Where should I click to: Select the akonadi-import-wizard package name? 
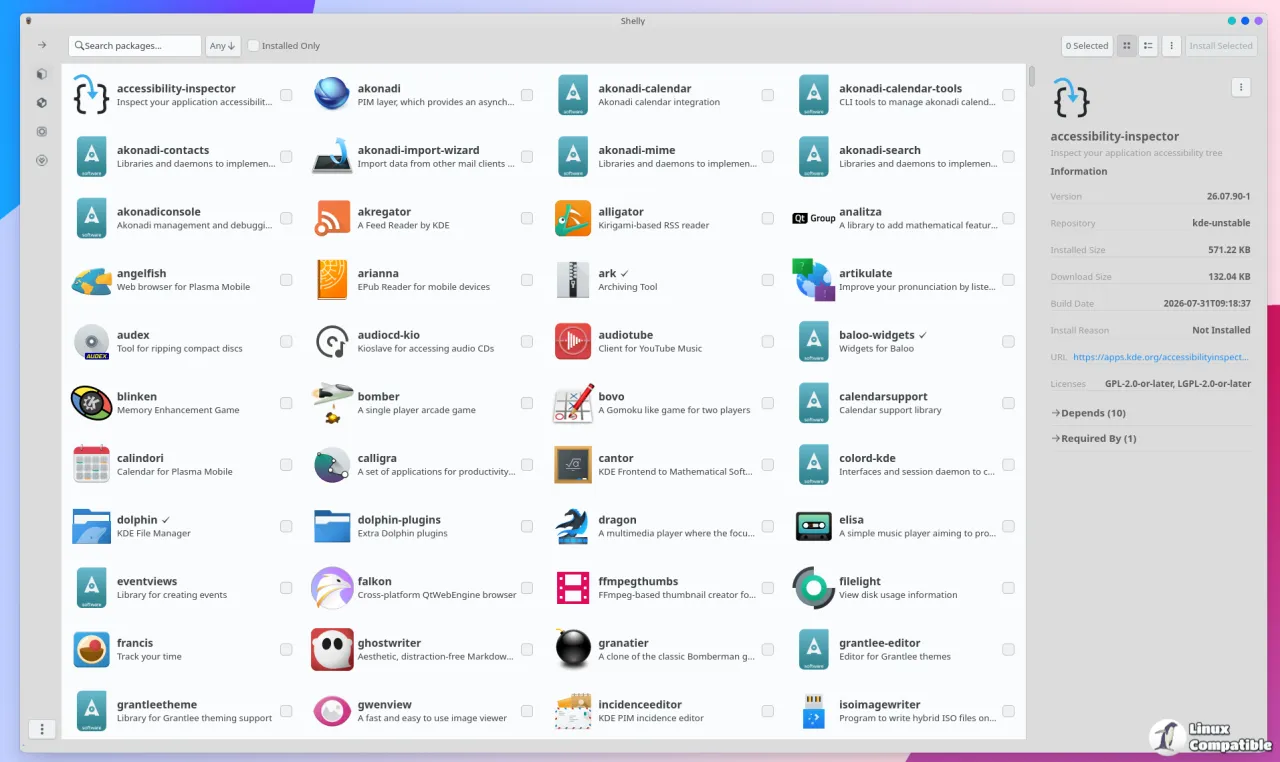pyautogui.click(x=418, y=150)
